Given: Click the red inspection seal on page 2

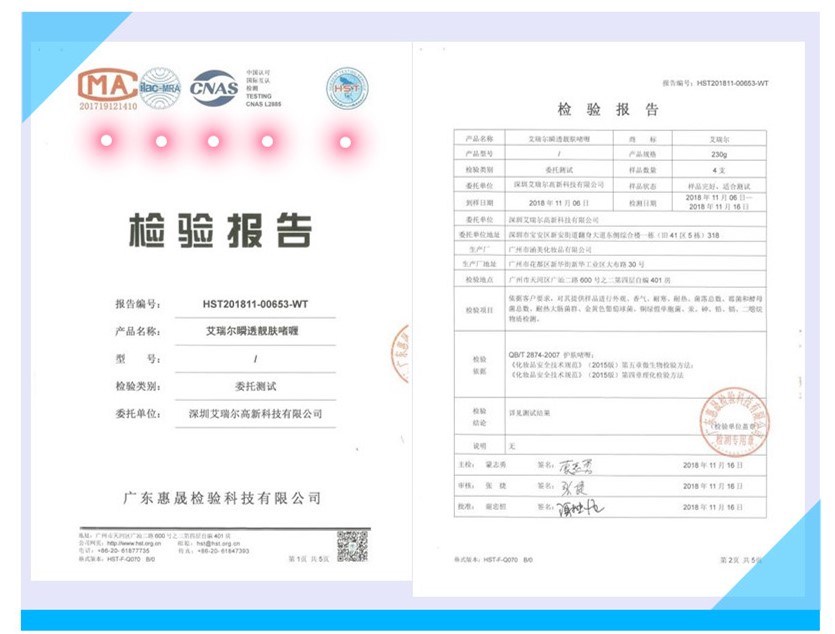Looking at the screenshot, I should pyautogui.click(x=734, y=422).
